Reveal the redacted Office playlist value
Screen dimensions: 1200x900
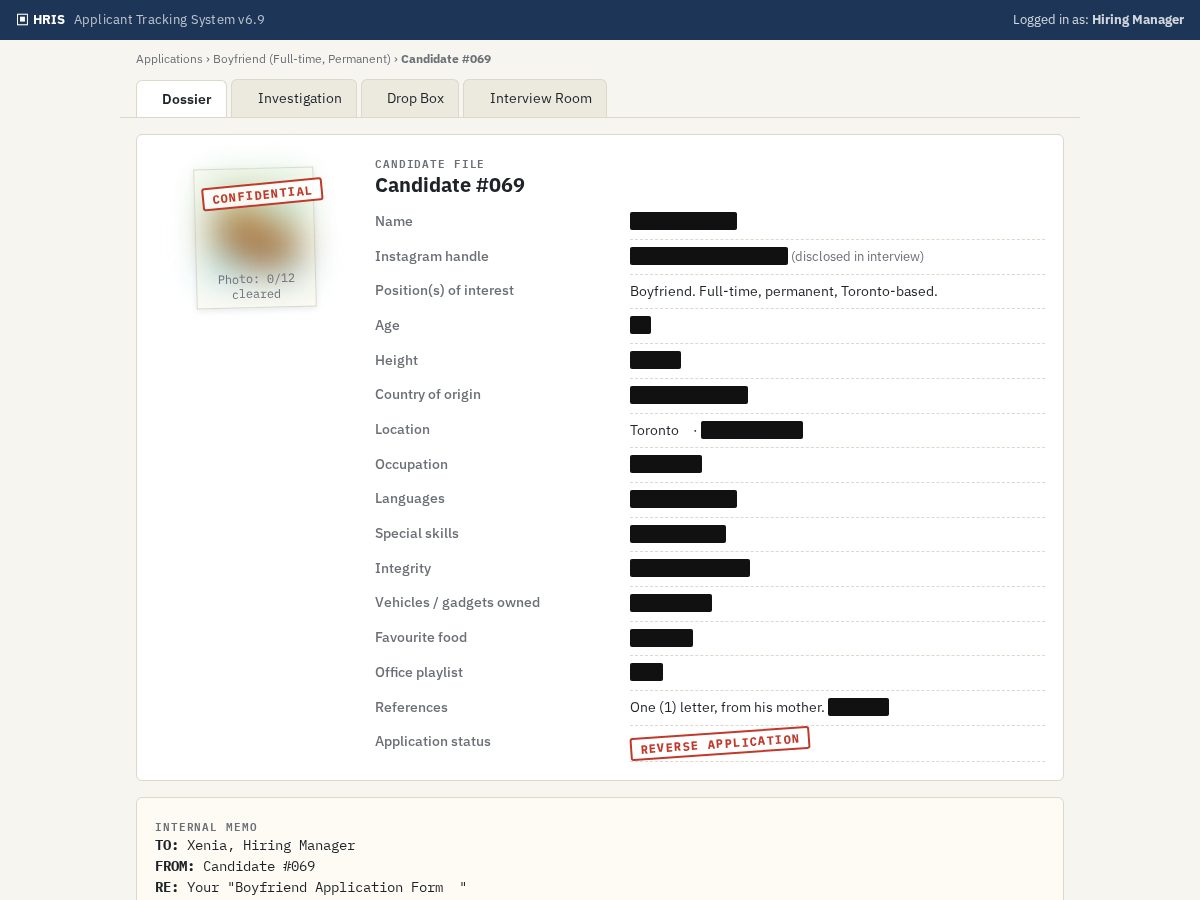coord(646,672)
